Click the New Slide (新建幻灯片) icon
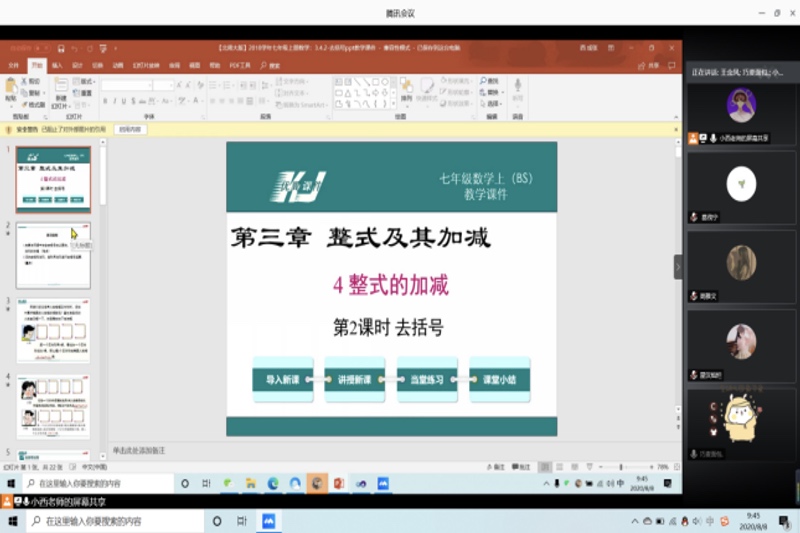 click(x=61, y=86)
